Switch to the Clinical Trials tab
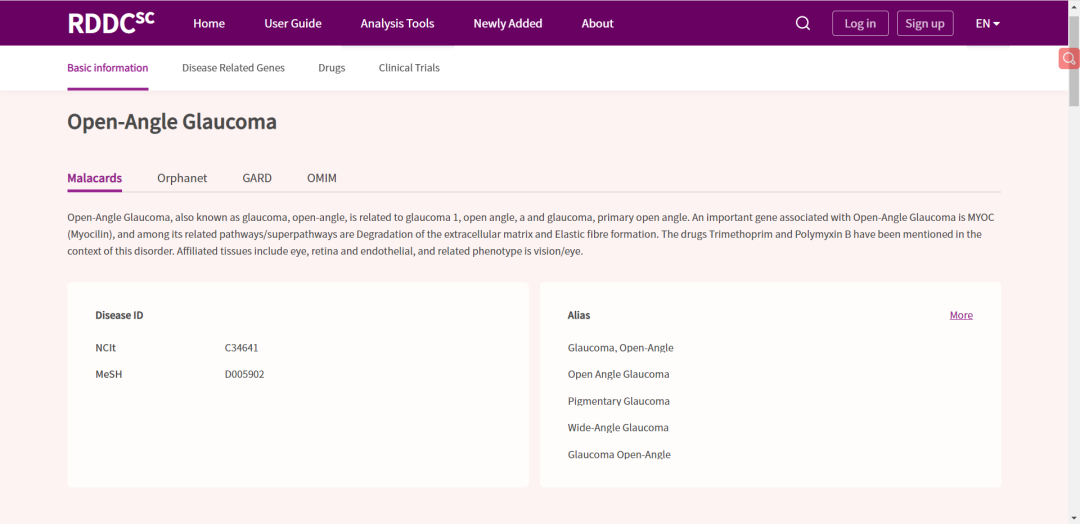The height and width of the screenshot is (524, 1080). pos(409,68)
